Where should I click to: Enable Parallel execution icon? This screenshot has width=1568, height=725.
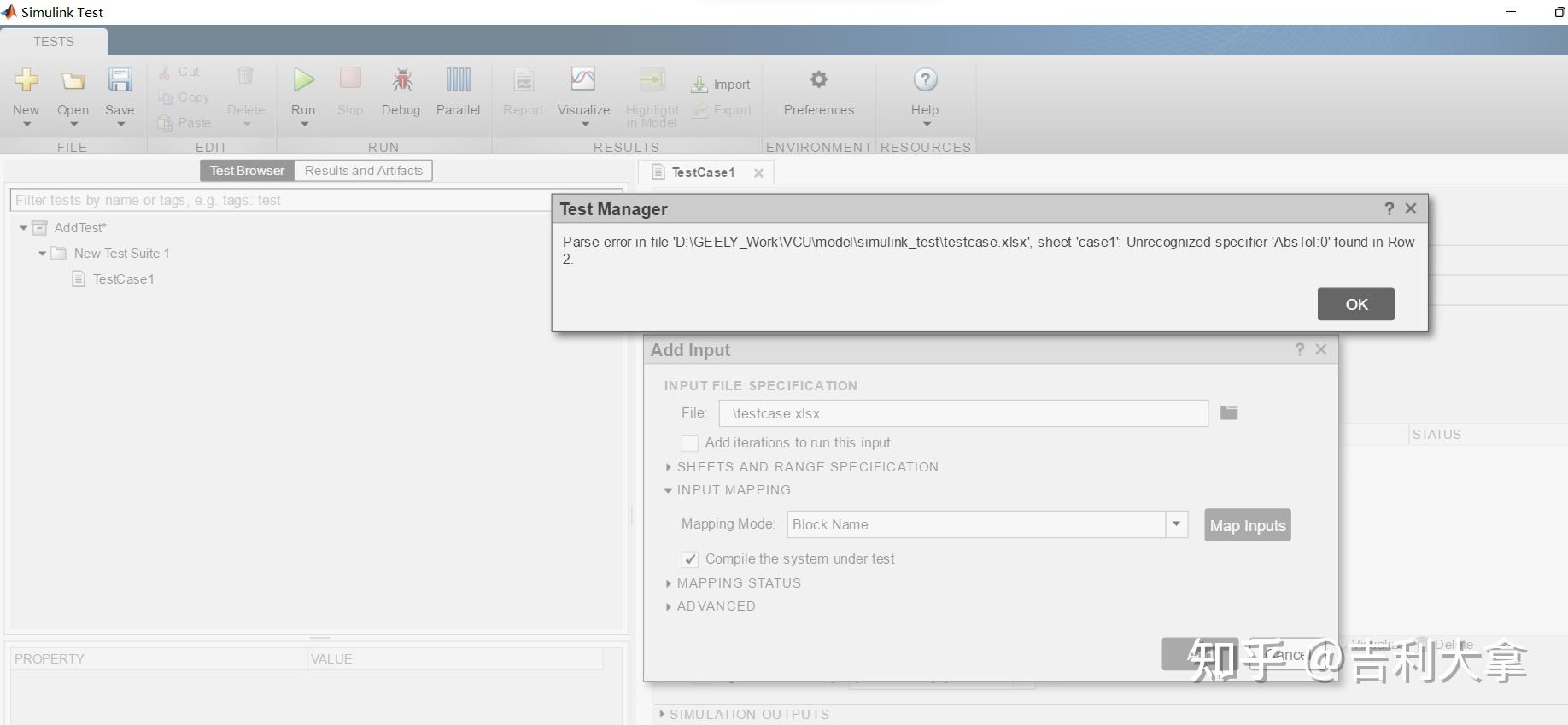tap(459, 79)
